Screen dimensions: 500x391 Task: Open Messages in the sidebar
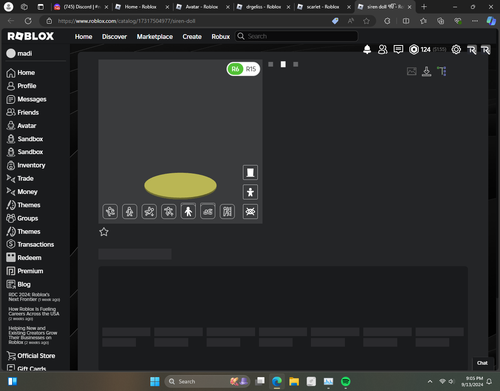[26, 99]
